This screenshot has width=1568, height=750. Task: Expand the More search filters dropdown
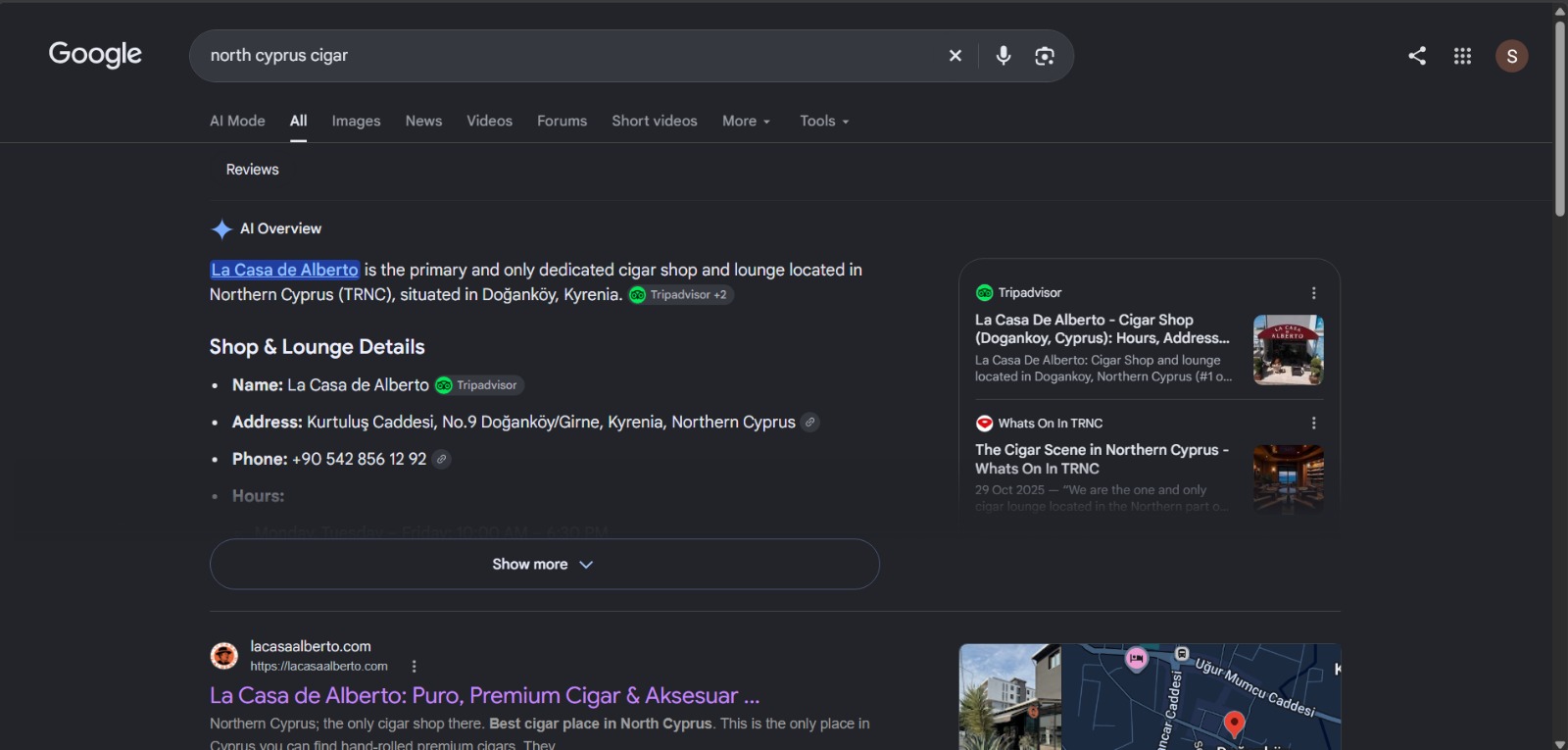coord(747,122)
